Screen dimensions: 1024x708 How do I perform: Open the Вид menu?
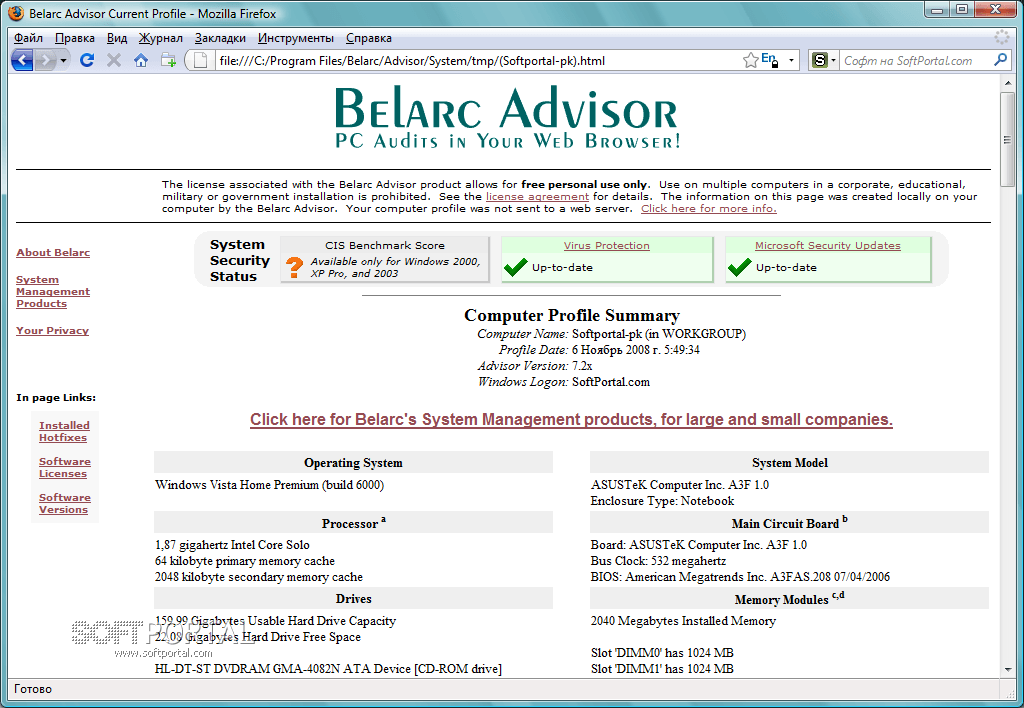pos(117,38)
